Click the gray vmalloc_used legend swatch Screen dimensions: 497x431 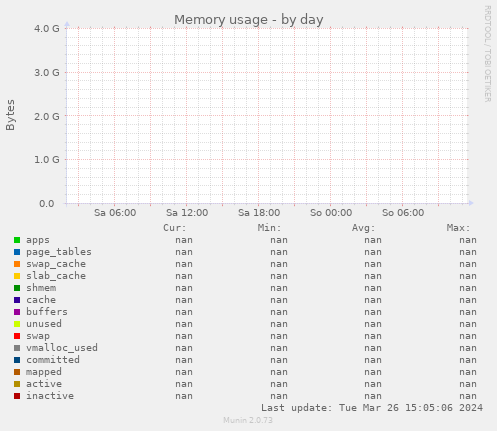coord(17,348)
